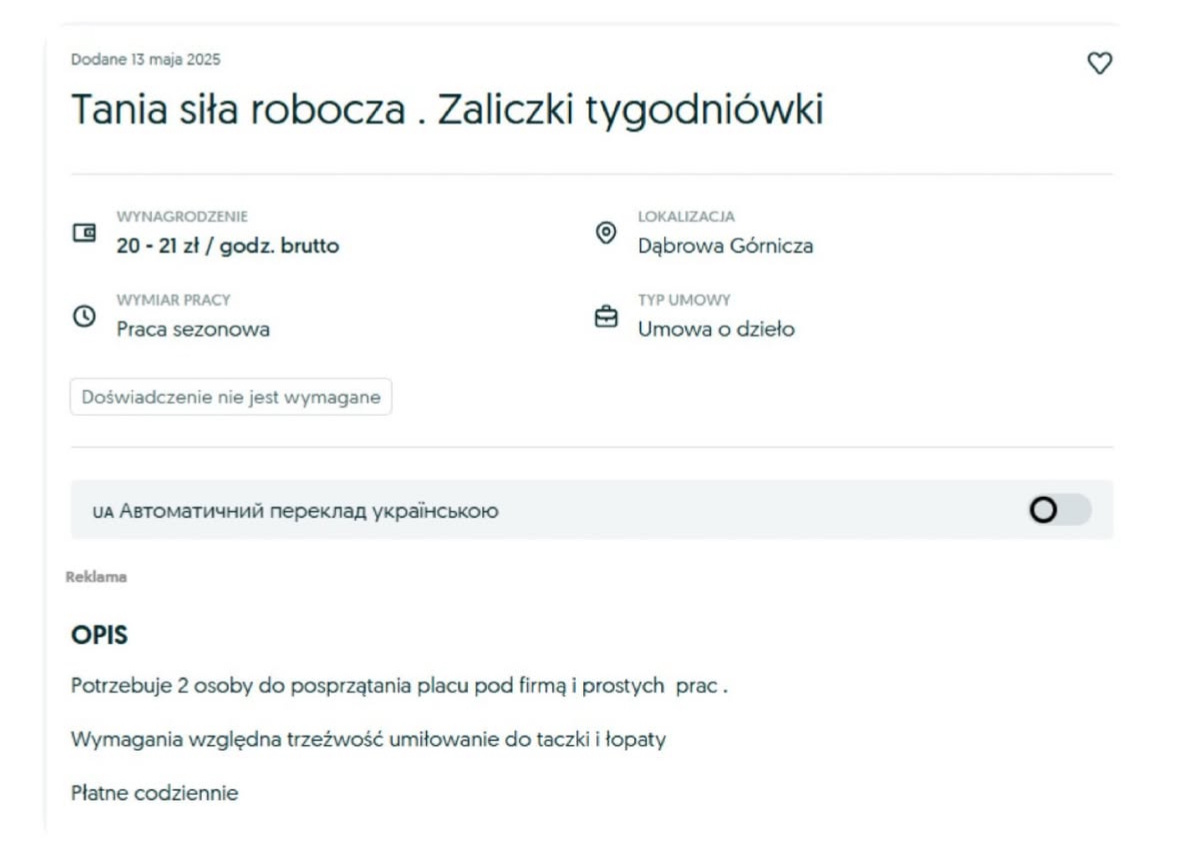Viewport: 1179px width, 842px height.
Task: Click the 'Doświadczenie nie jest wymagane' tag
Action: click(x=231, y=397)
